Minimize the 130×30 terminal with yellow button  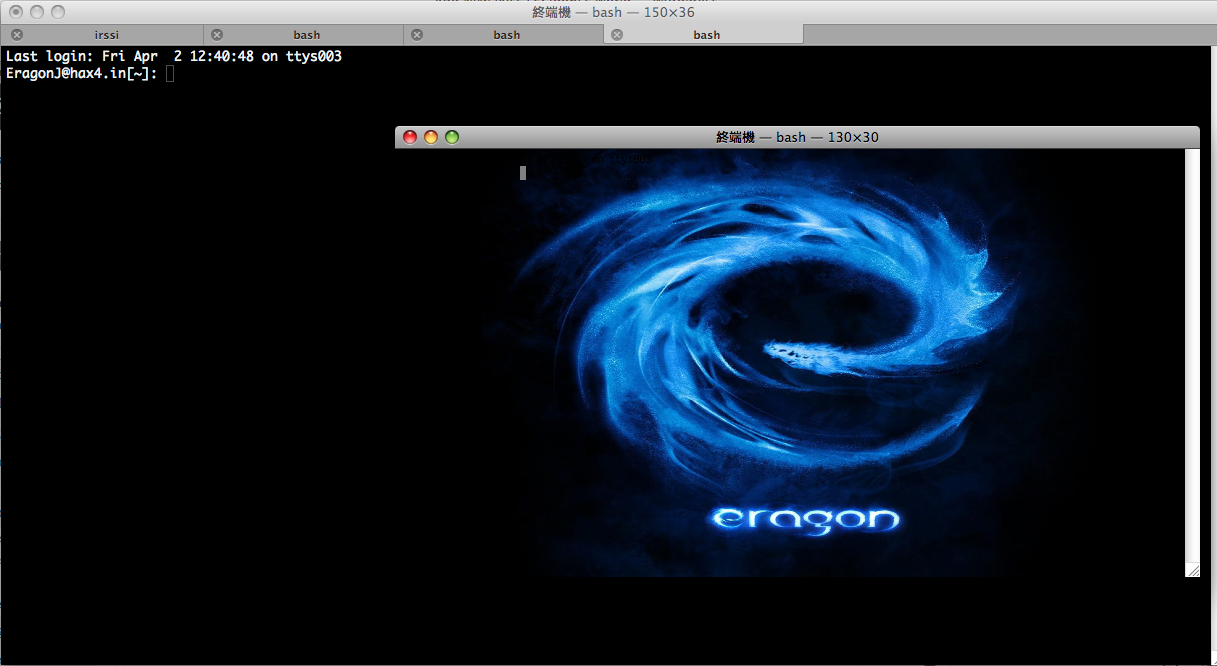click(431, 137)
